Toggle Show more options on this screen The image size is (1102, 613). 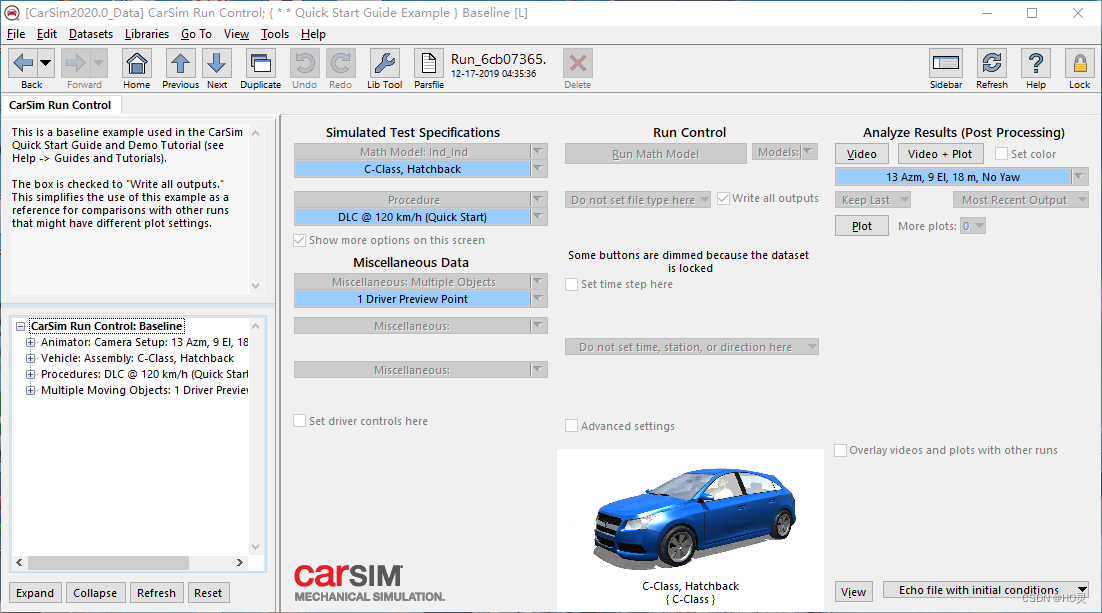point(299,240)
